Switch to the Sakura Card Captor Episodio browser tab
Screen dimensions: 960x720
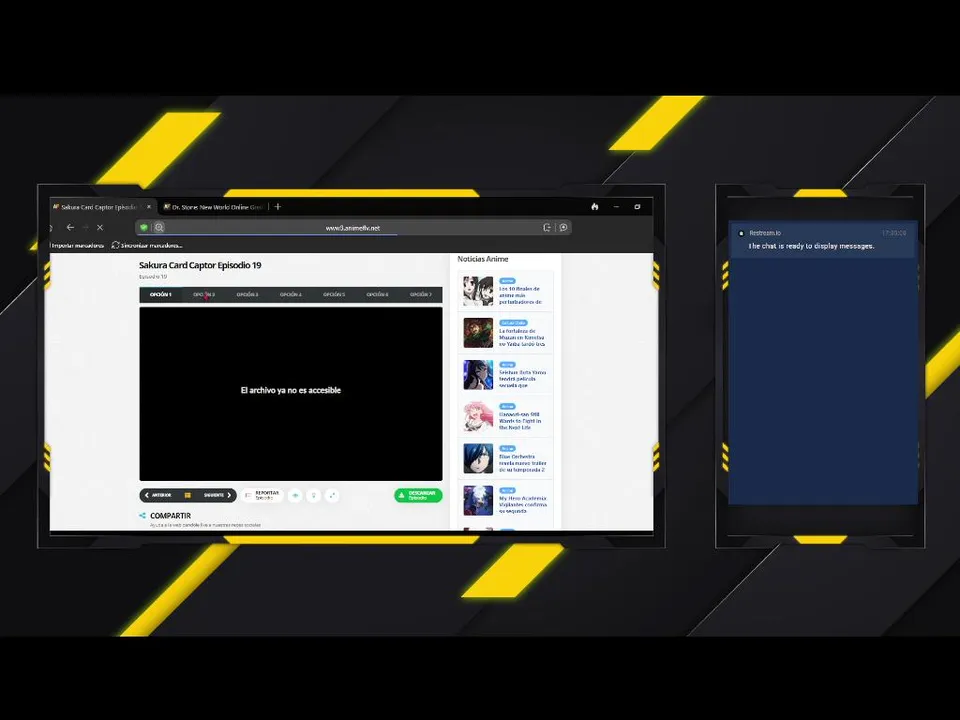(98, 207)
